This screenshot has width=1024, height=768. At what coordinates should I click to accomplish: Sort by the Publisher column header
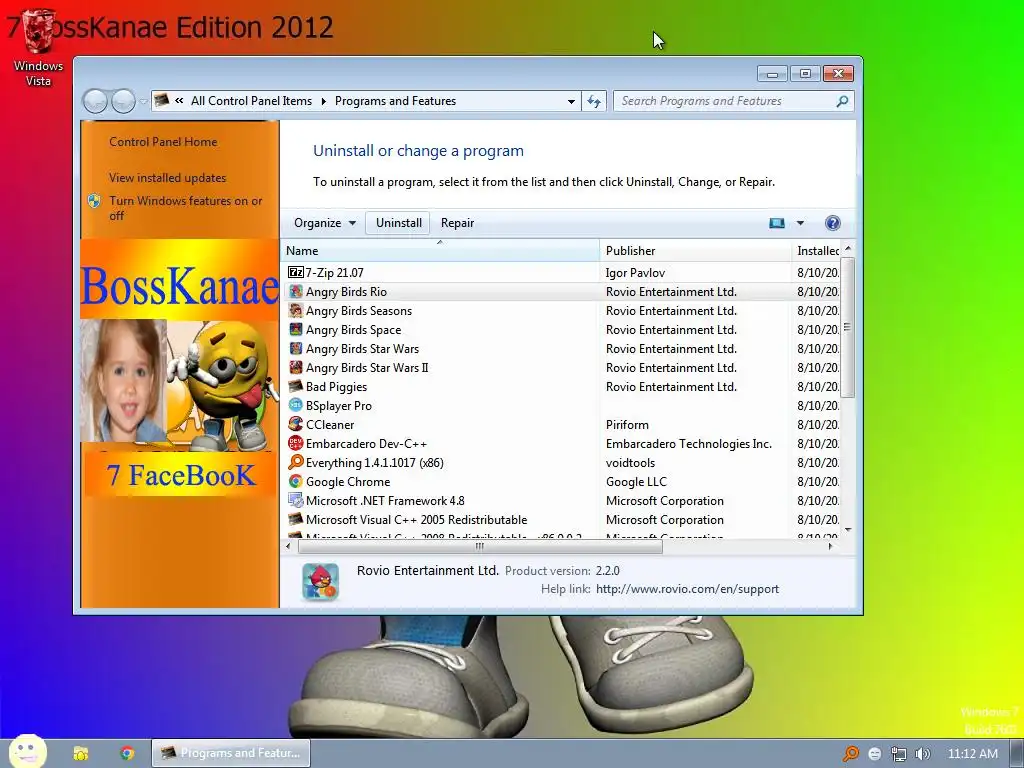pos(695,251)
